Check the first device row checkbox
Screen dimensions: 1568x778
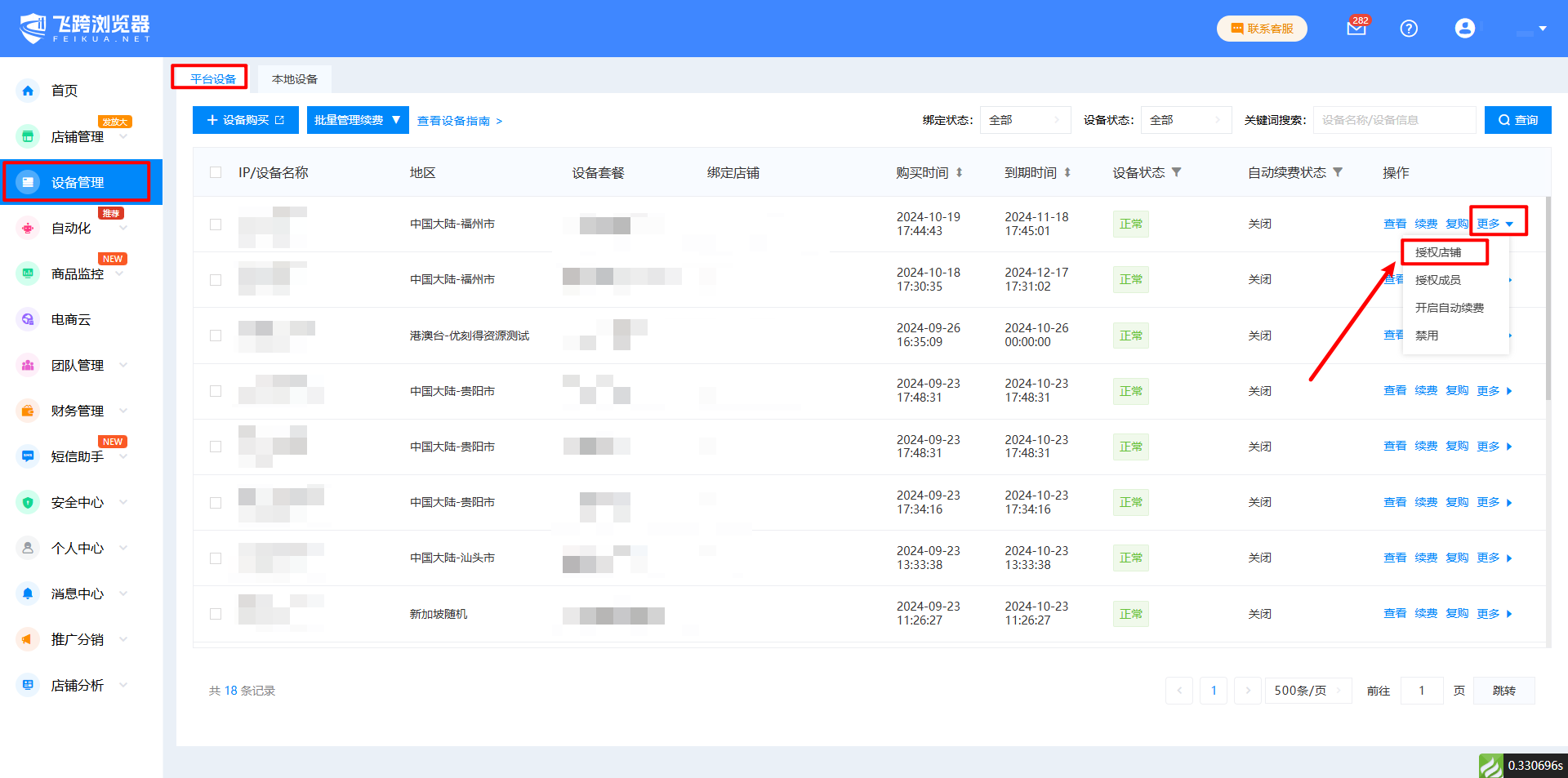(x=216, y=225)
